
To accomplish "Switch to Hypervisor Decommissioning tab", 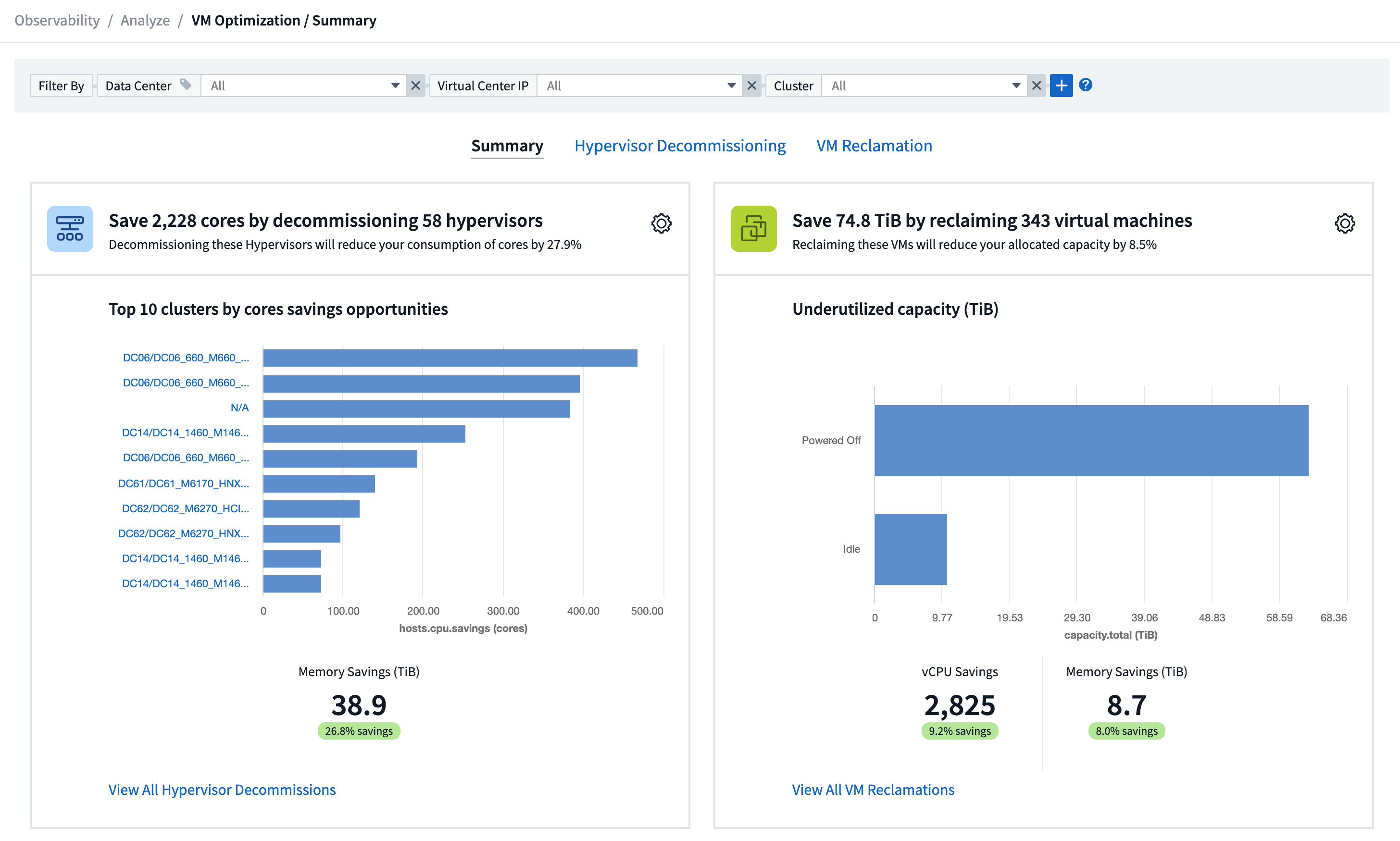I will coord(680,146).
